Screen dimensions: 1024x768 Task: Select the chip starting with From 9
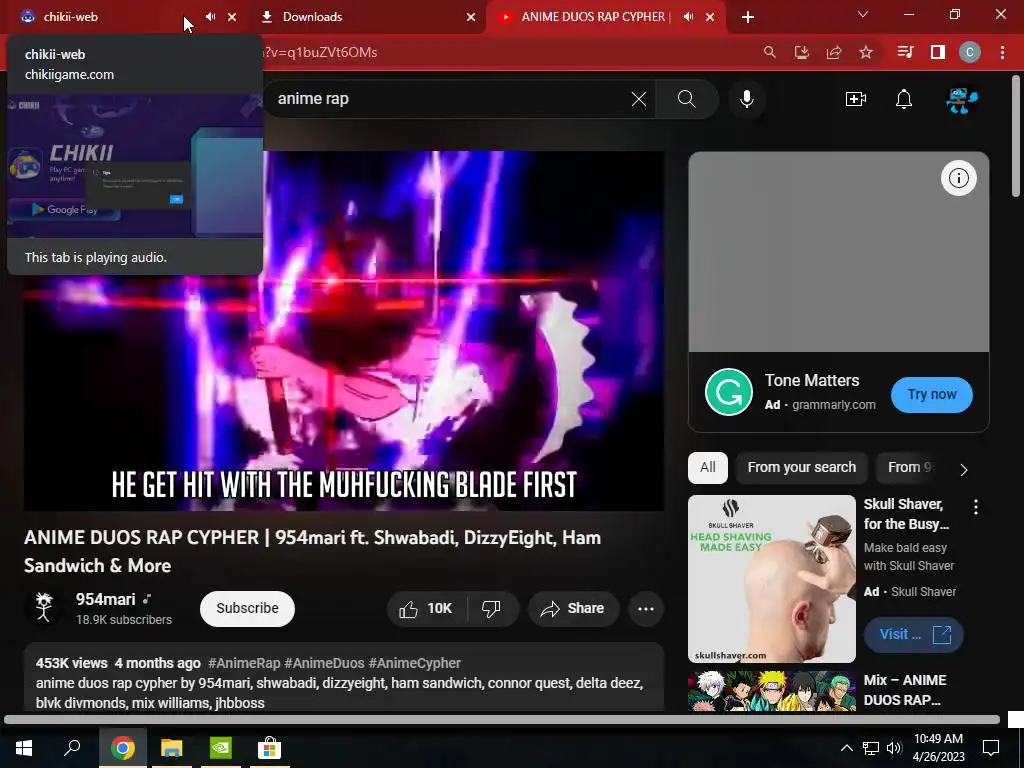coord(910,468)
